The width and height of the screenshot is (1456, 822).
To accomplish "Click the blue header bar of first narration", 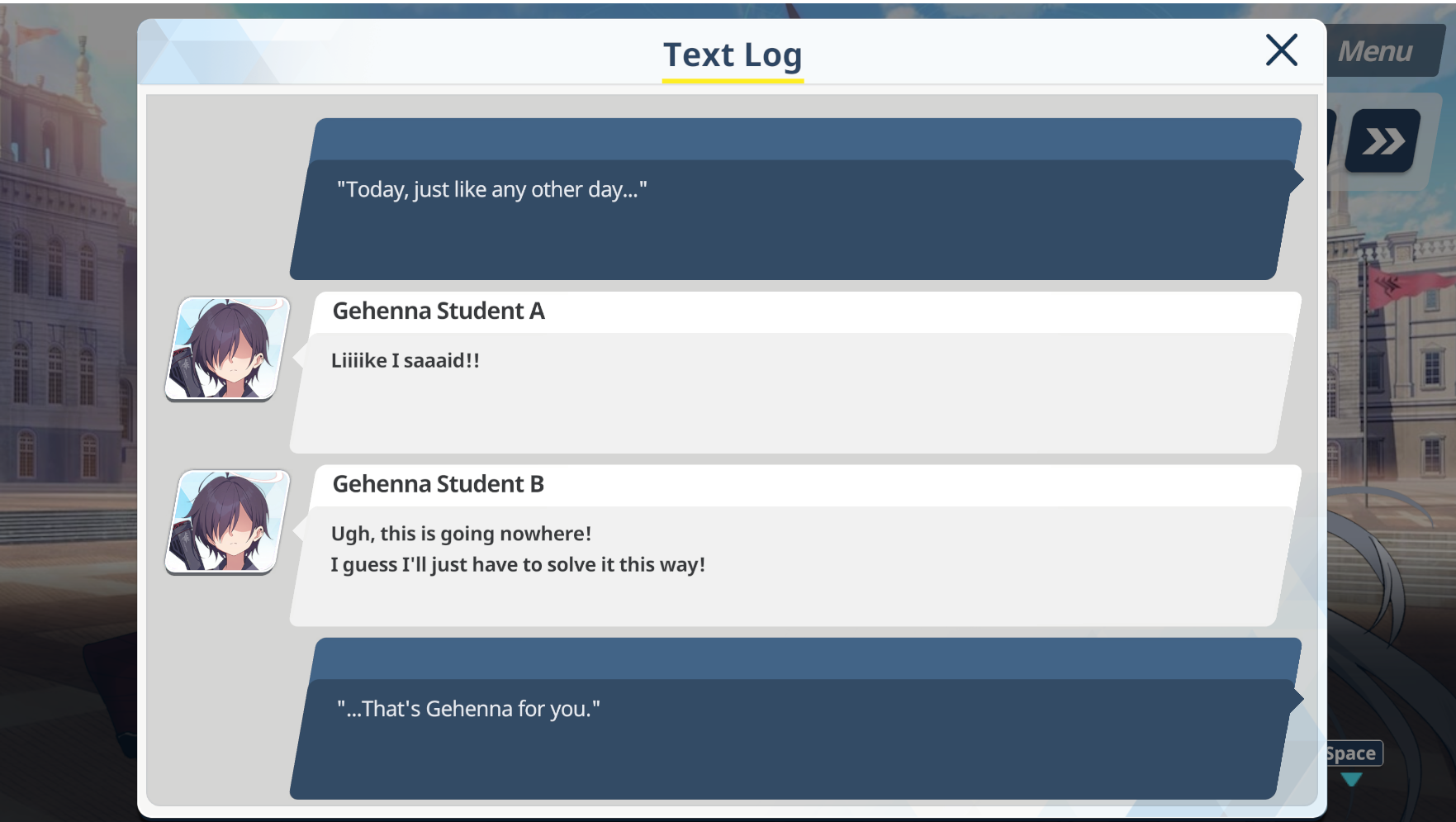I will click(807, 139).
